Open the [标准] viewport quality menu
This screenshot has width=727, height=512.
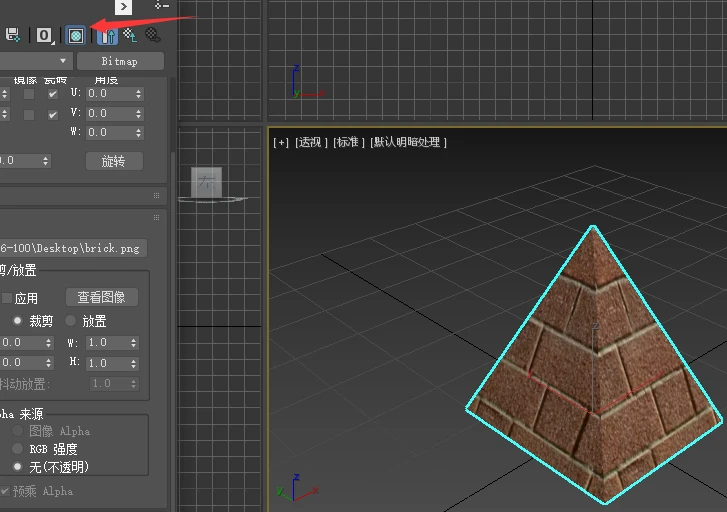(x=349, y=142)
